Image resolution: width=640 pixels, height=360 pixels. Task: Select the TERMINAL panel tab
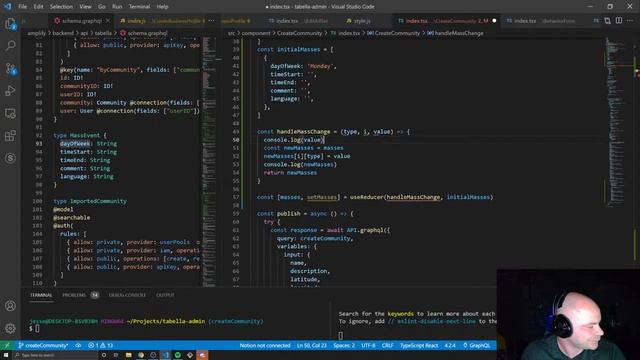click(x=41, y=295)
